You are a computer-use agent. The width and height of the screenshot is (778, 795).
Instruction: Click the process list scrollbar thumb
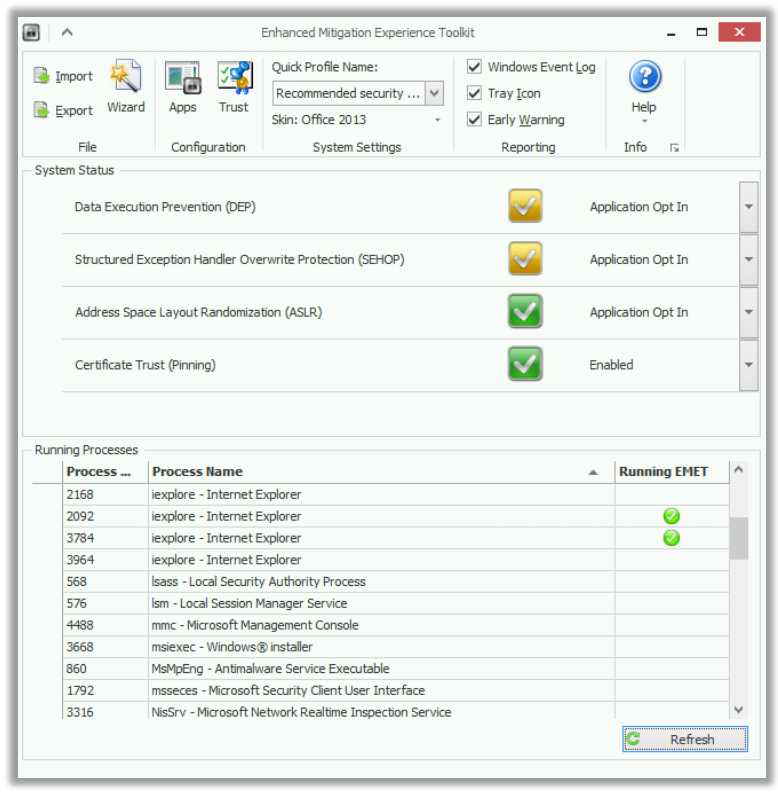(738, 538)
